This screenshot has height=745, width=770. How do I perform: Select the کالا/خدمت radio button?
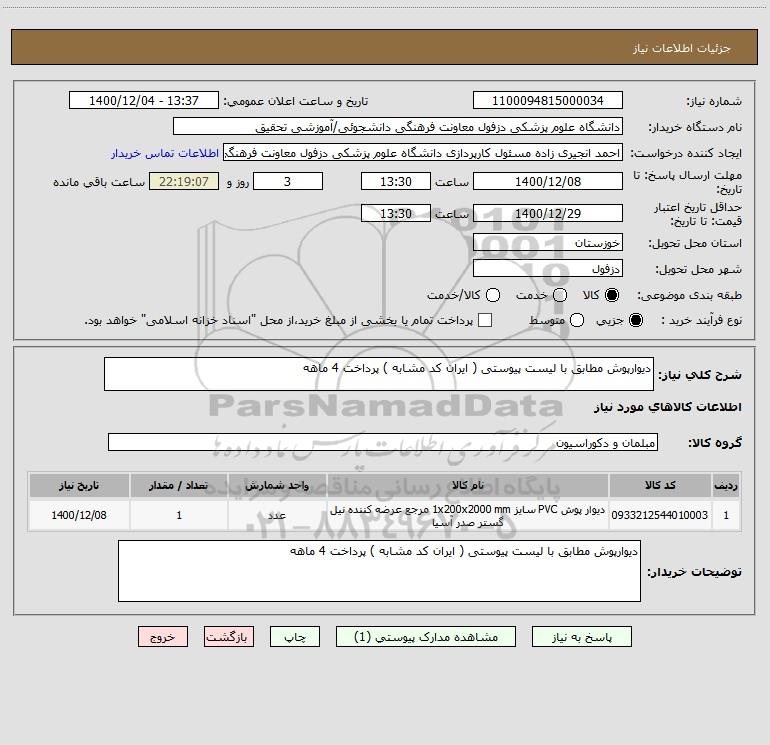pos(493,295)
